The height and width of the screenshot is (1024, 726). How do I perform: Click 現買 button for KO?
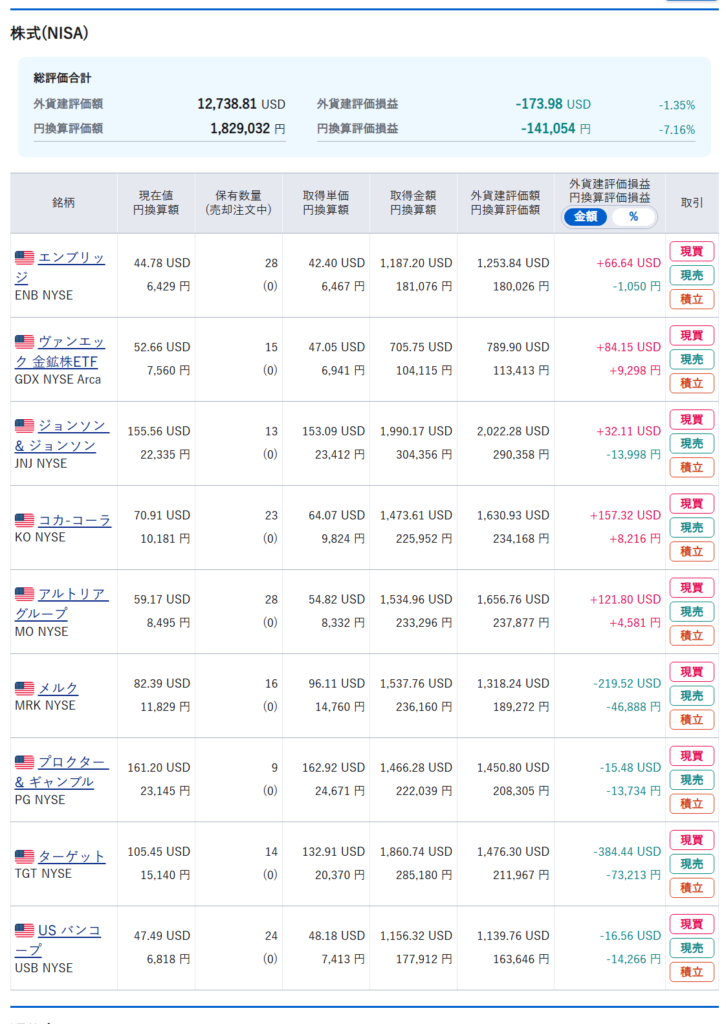[691, 504]
